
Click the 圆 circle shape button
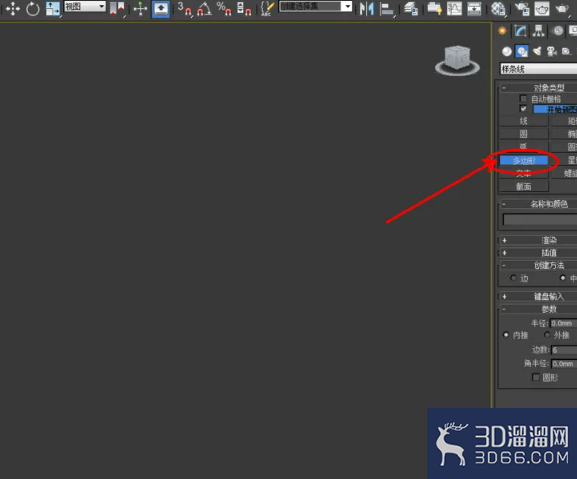tap(524, 134)
